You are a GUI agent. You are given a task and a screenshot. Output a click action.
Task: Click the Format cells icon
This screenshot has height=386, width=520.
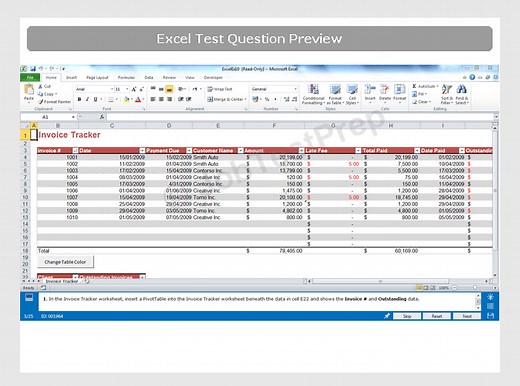pyautogui.click(x=399, y=89)
